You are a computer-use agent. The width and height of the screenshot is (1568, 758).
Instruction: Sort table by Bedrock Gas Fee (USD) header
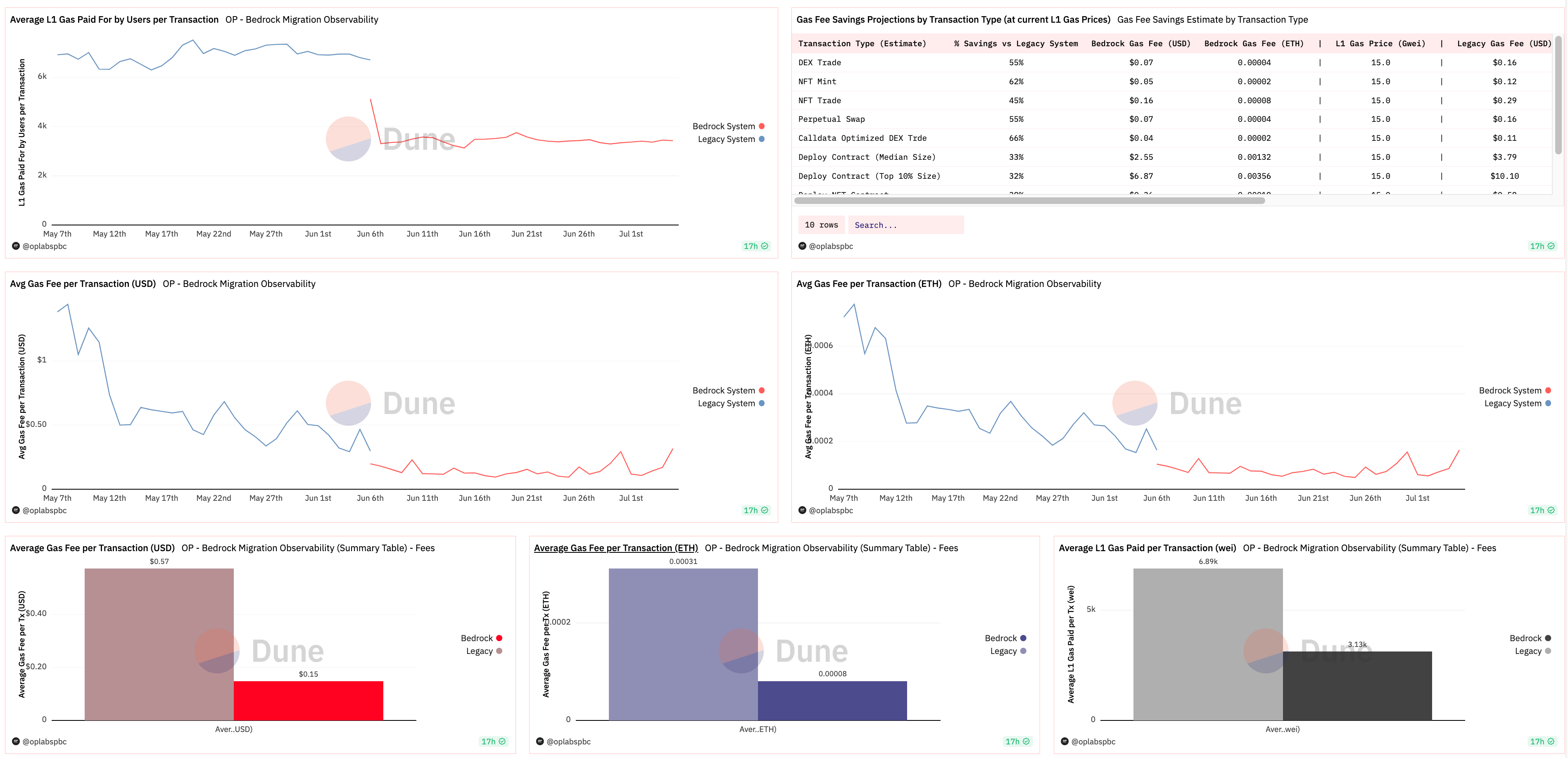[x=1140, y=43]
